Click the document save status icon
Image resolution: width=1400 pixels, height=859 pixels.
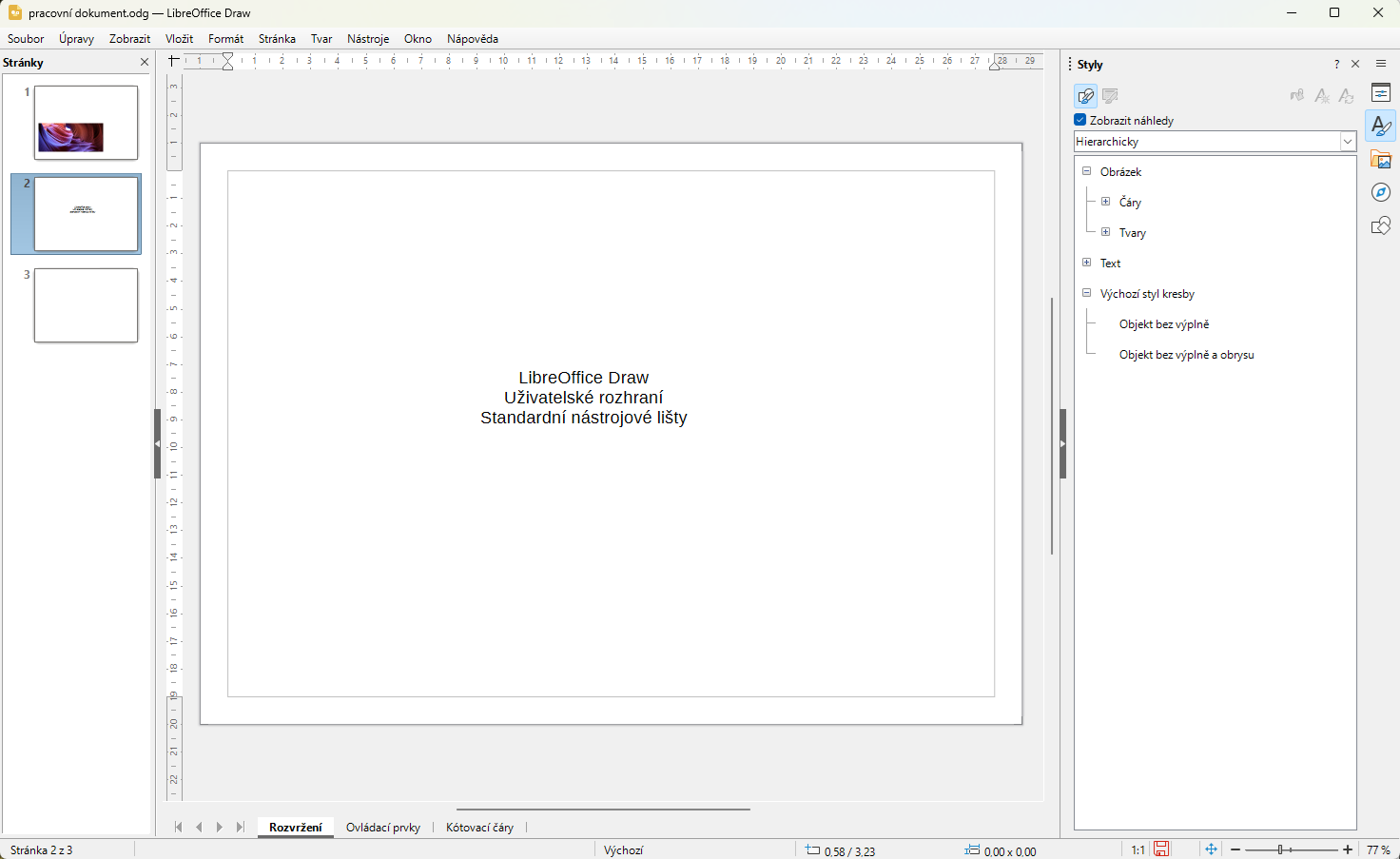click(1161, 849)
